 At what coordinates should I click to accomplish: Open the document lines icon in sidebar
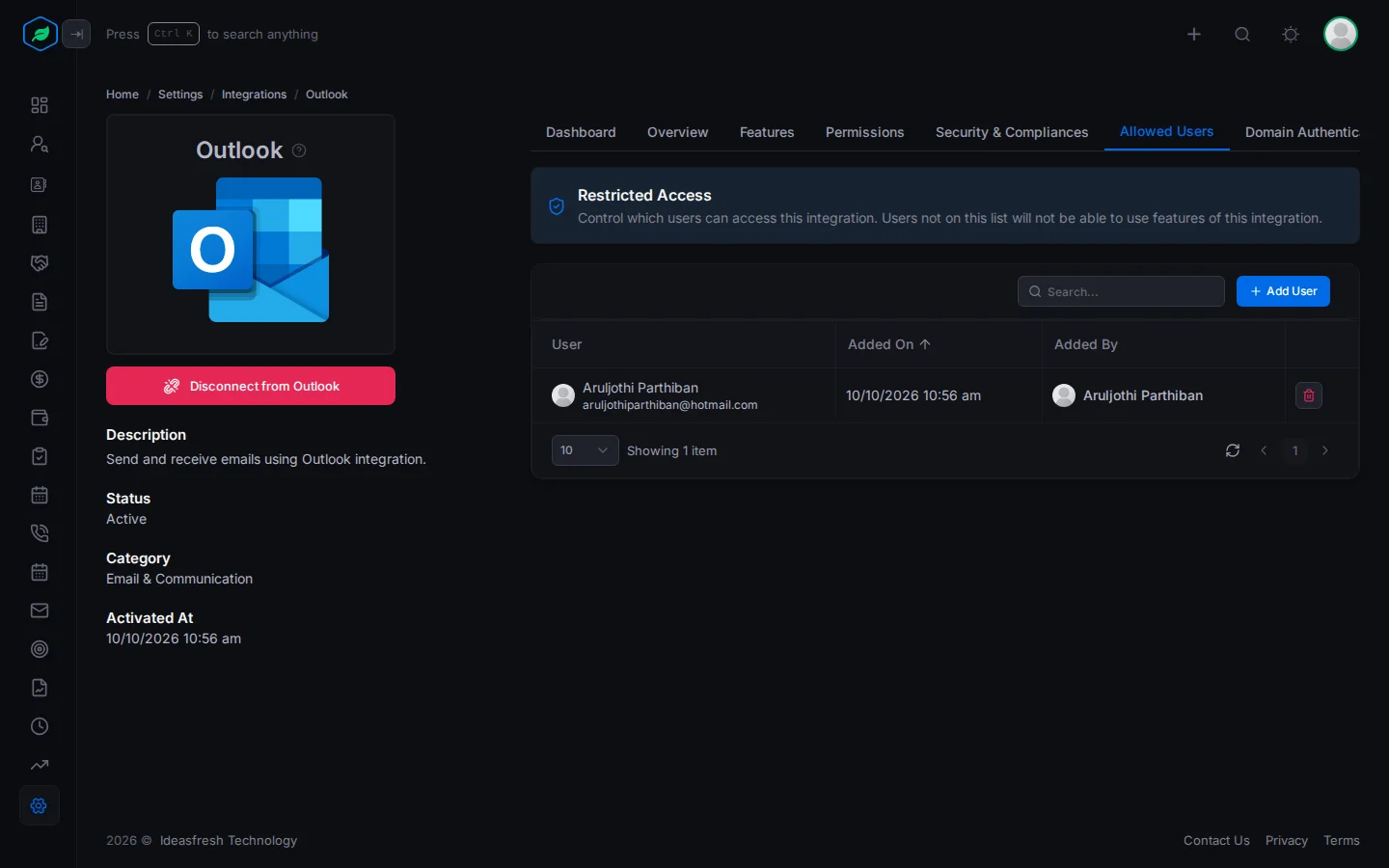tap(40, 302)
